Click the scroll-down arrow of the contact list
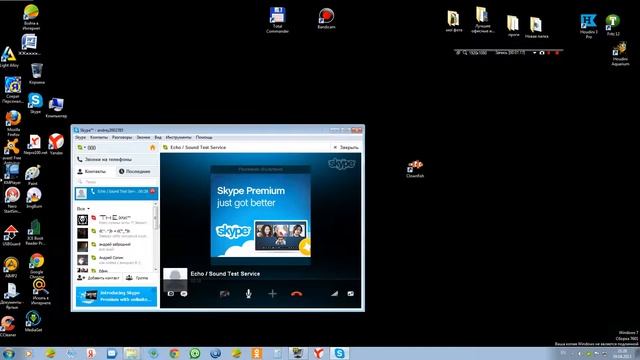 click(155, 269)
